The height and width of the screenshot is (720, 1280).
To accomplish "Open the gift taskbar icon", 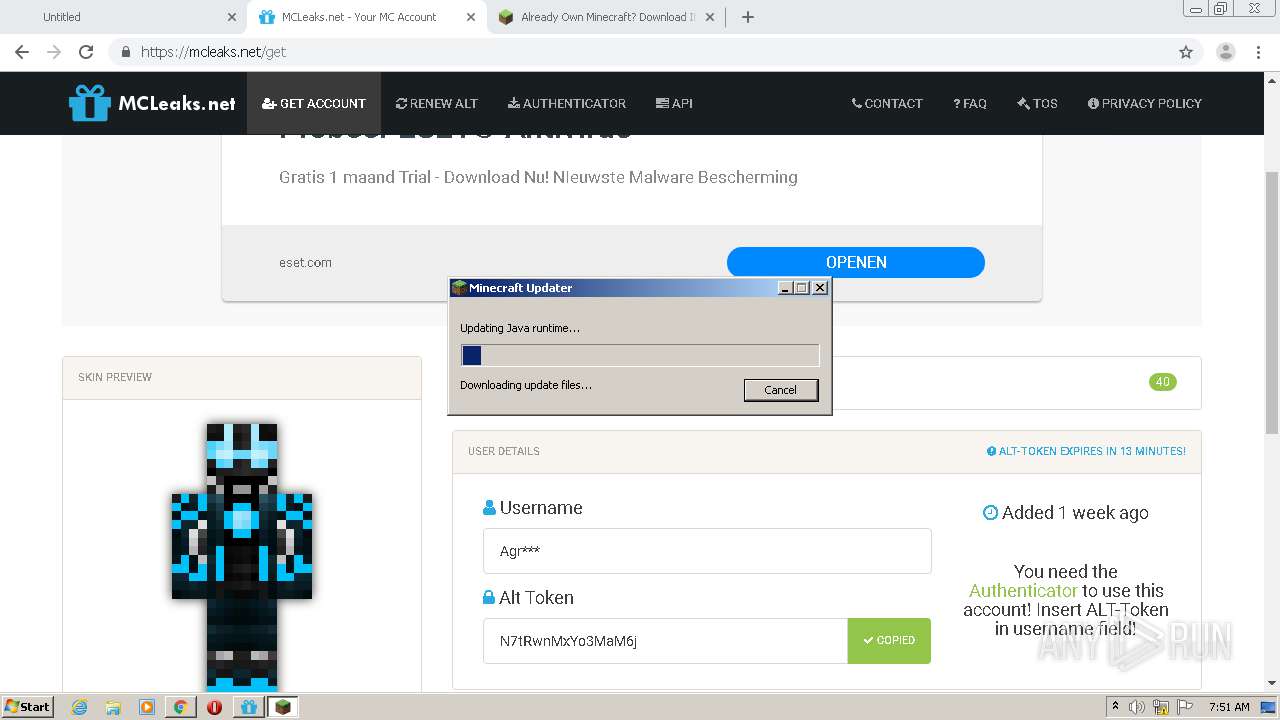I will pos(249,707).
